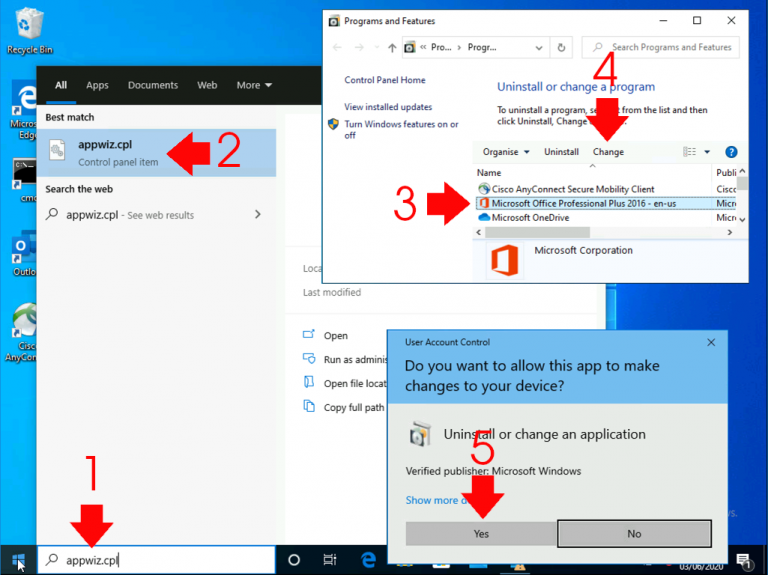The height and width of the screenshot is (575, 768).
Task: Open the cmd desktop shortcut
Action: [x=24, y=180]
